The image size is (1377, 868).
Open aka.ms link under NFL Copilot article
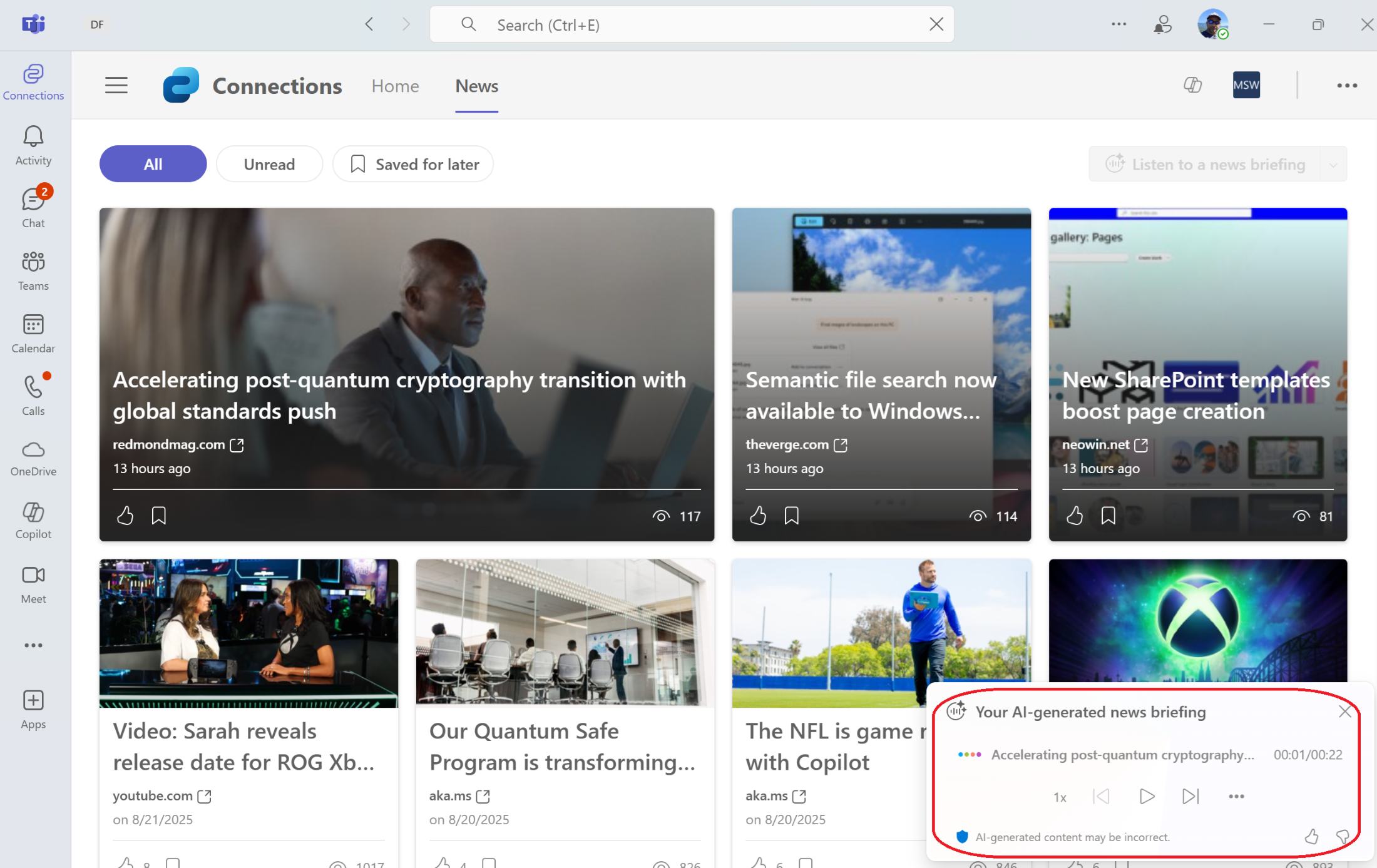click(776, 795)
